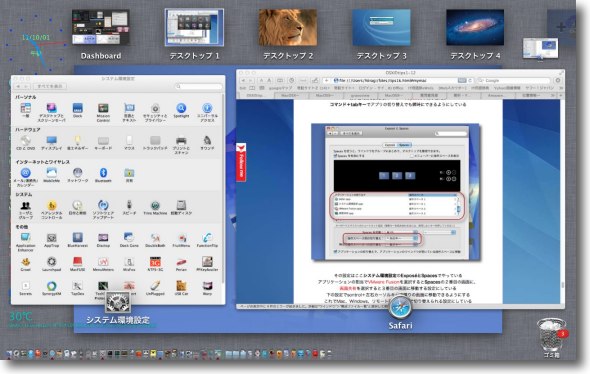Click the red Follow me side tab

[241, 163]
